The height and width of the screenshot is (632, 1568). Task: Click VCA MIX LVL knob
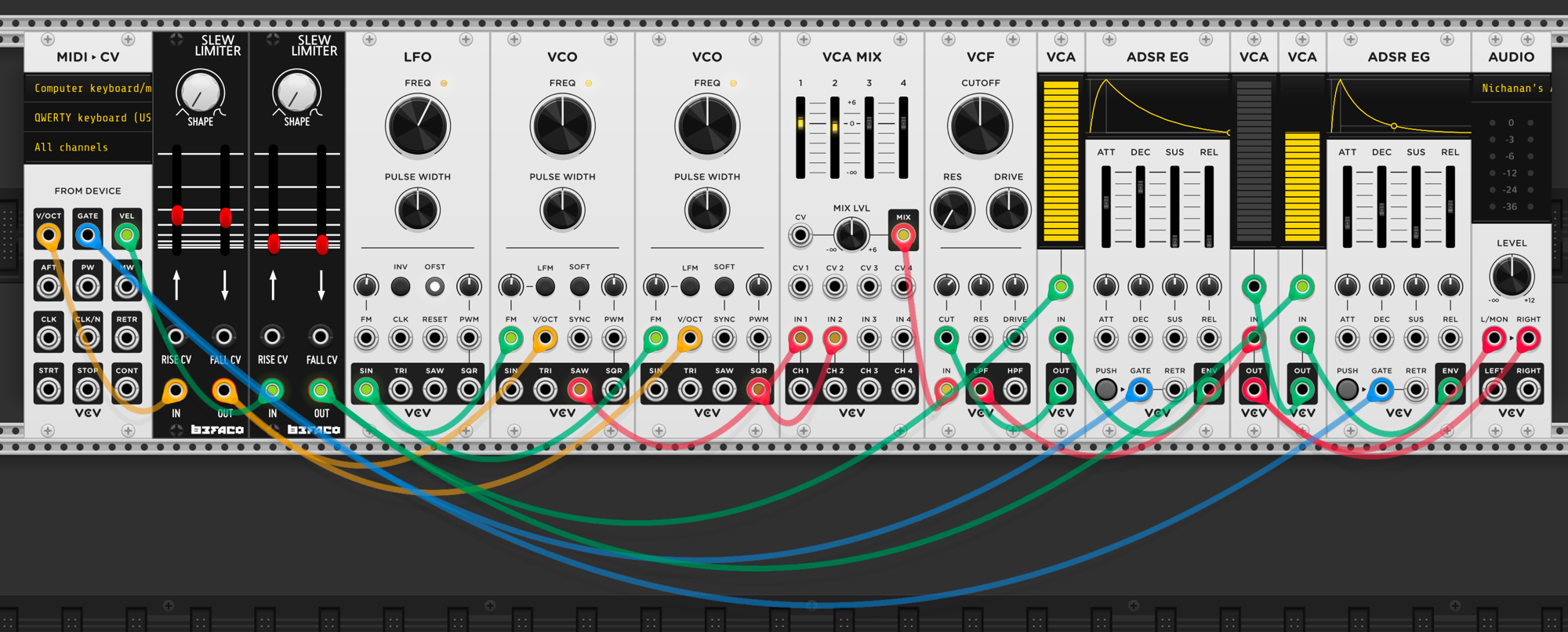coord(851,234)
